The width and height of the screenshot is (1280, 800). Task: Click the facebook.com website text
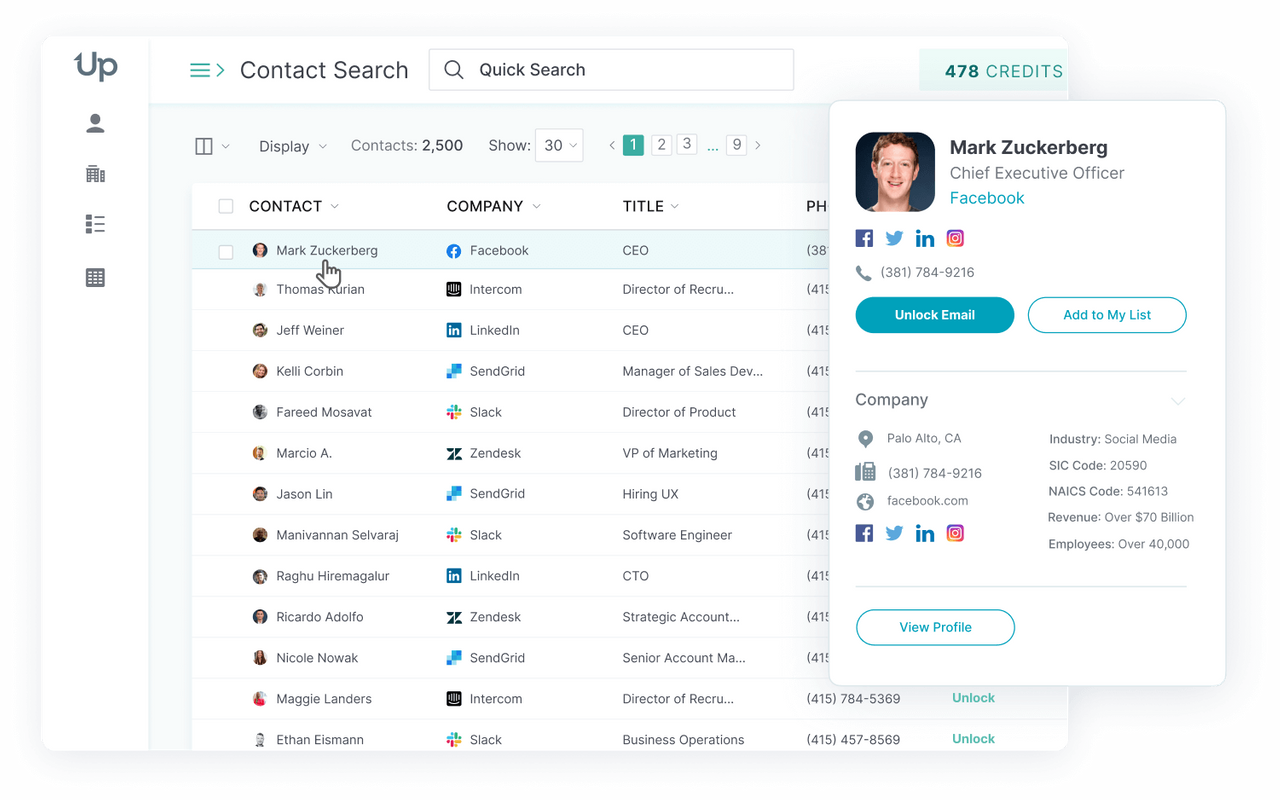(927, 501)
